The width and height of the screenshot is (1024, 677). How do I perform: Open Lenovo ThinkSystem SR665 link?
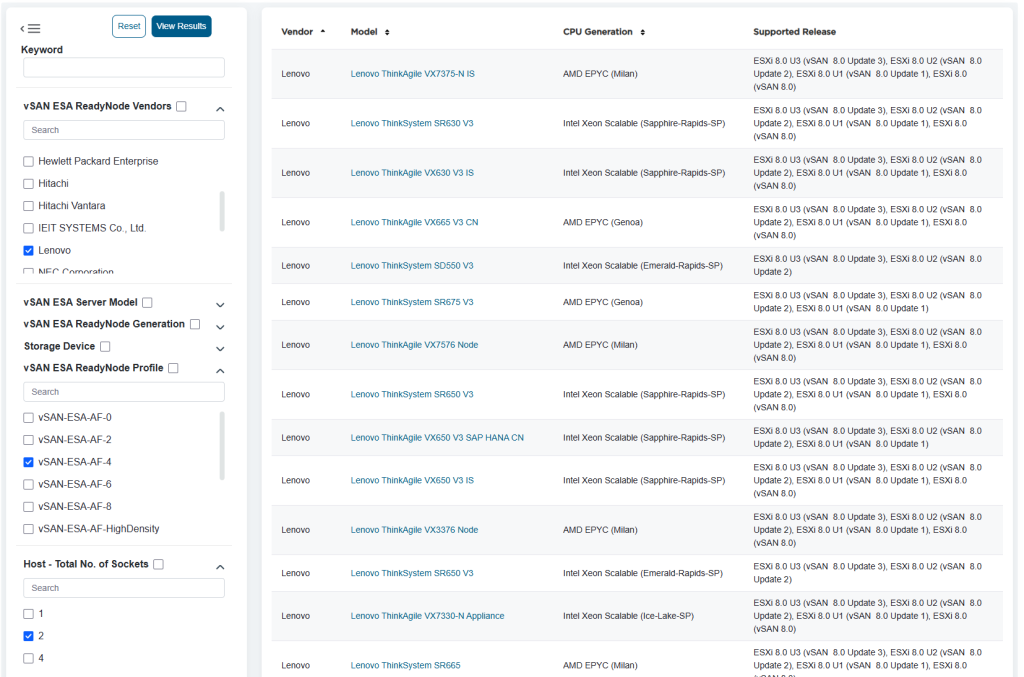405,665
